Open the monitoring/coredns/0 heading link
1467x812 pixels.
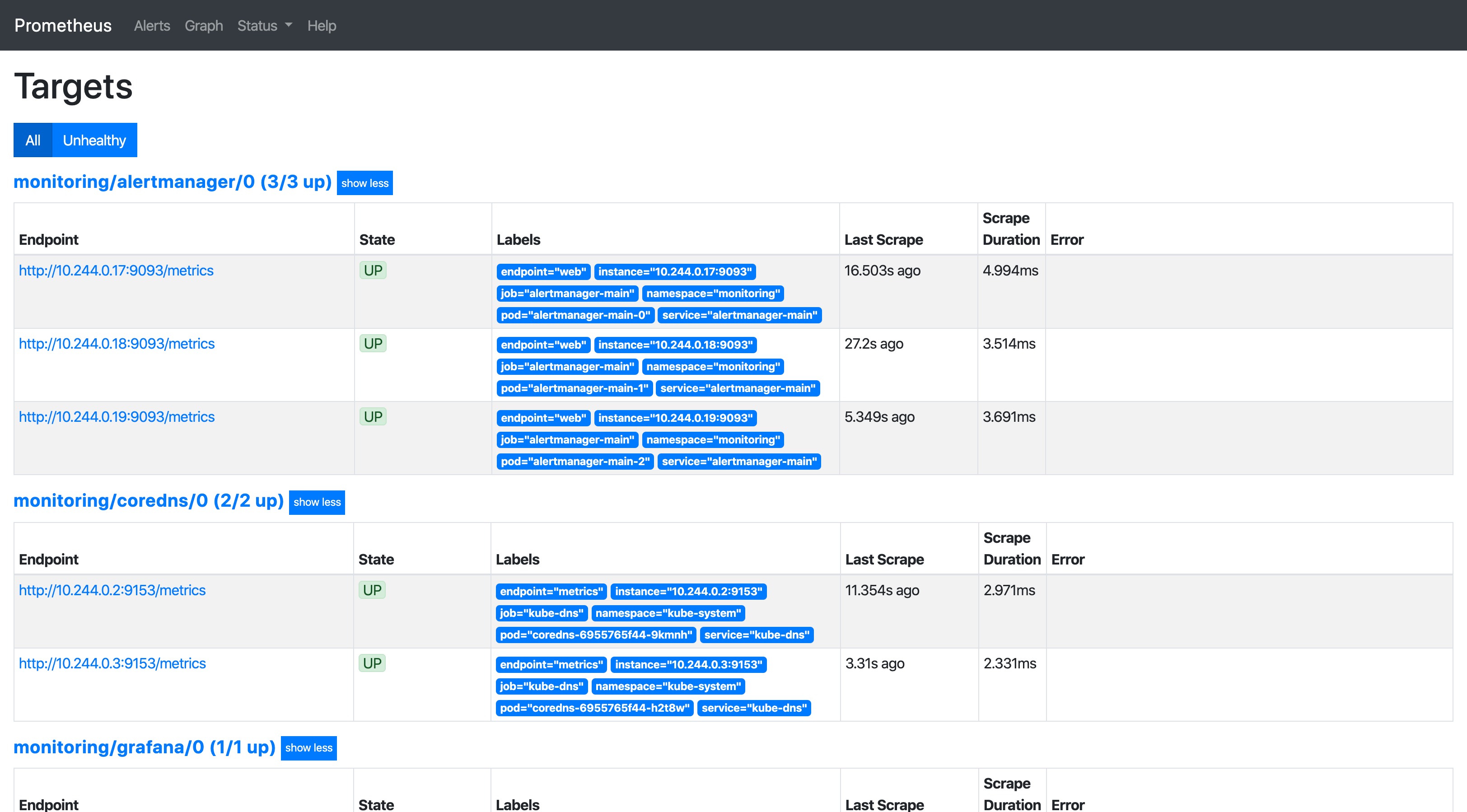[148, 500]
